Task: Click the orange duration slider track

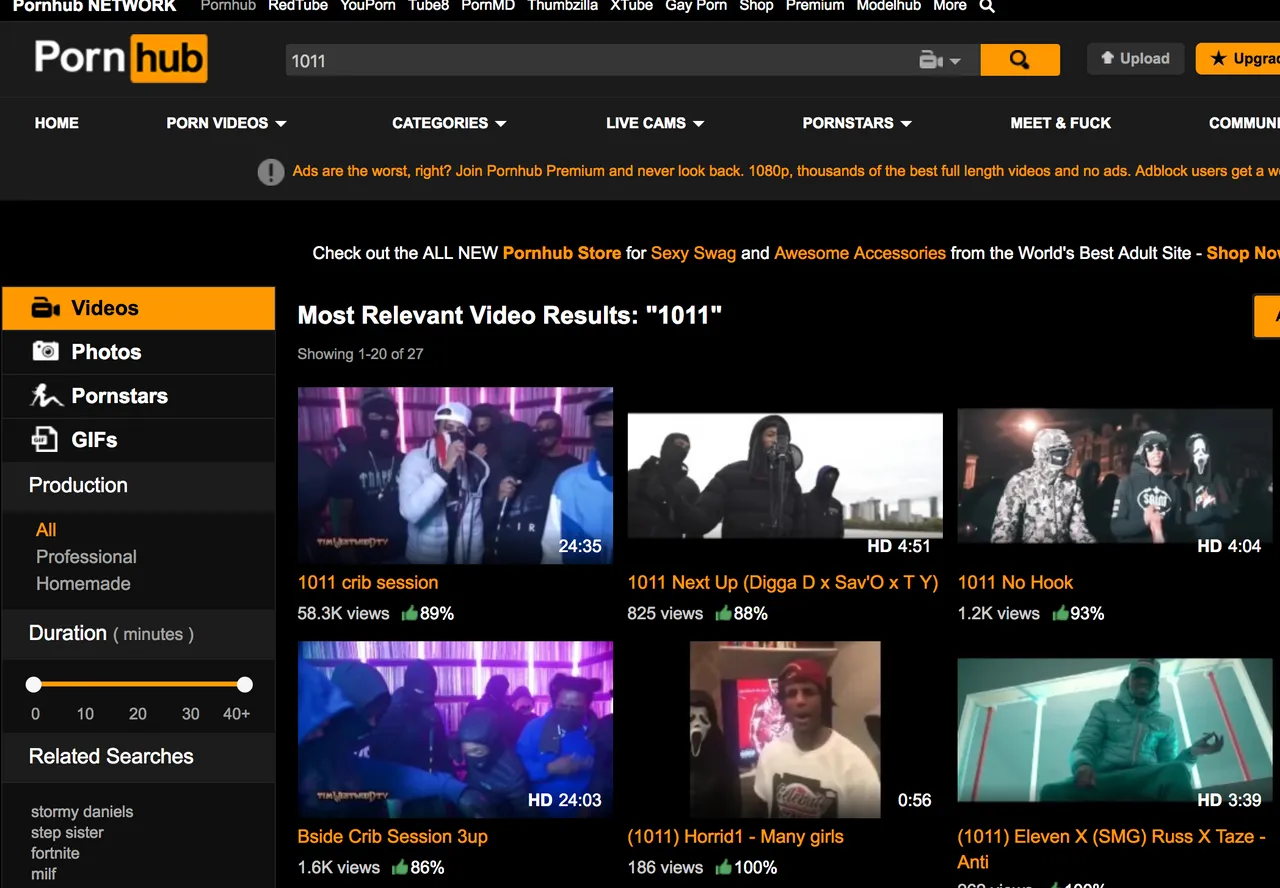Action: point(139,684)
